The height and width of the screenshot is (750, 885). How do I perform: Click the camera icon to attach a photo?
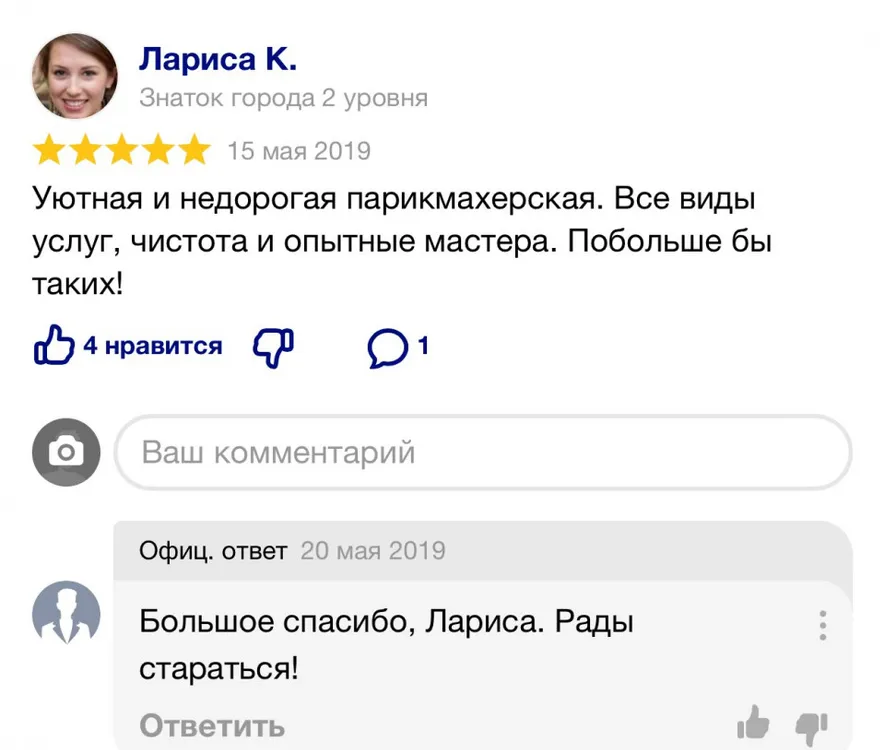[x=66, y=452]
